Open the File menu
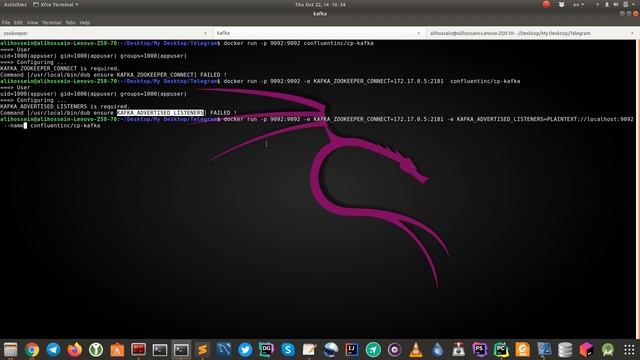The width and height of the screenshot is (640, 360). click(6, 22)
